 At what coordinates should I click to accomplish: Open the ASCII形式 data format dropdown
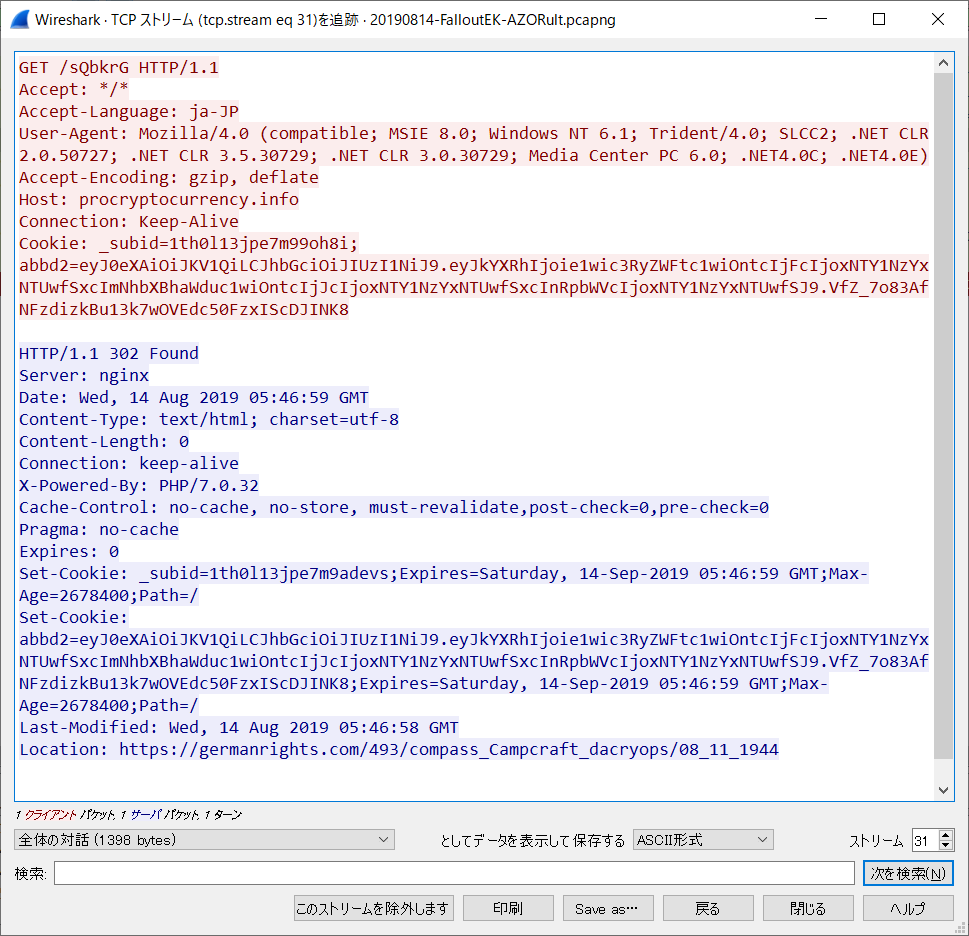tap(703, 840)
